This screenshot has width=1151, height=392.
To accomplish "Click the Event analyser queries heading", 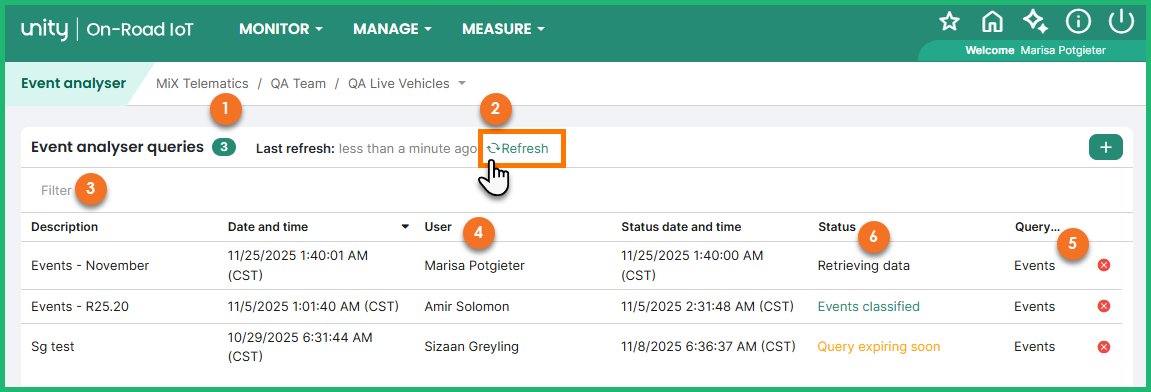I will (117, 147).
